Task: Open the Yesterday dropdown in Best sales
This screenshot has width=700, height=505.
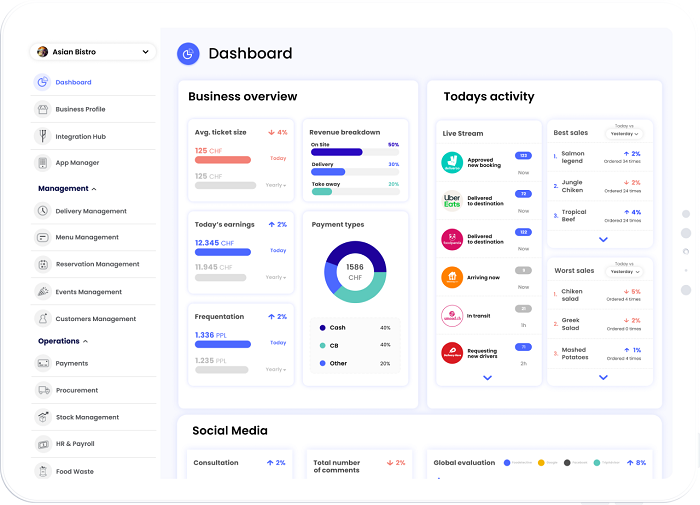Action: tap(624, 133)
